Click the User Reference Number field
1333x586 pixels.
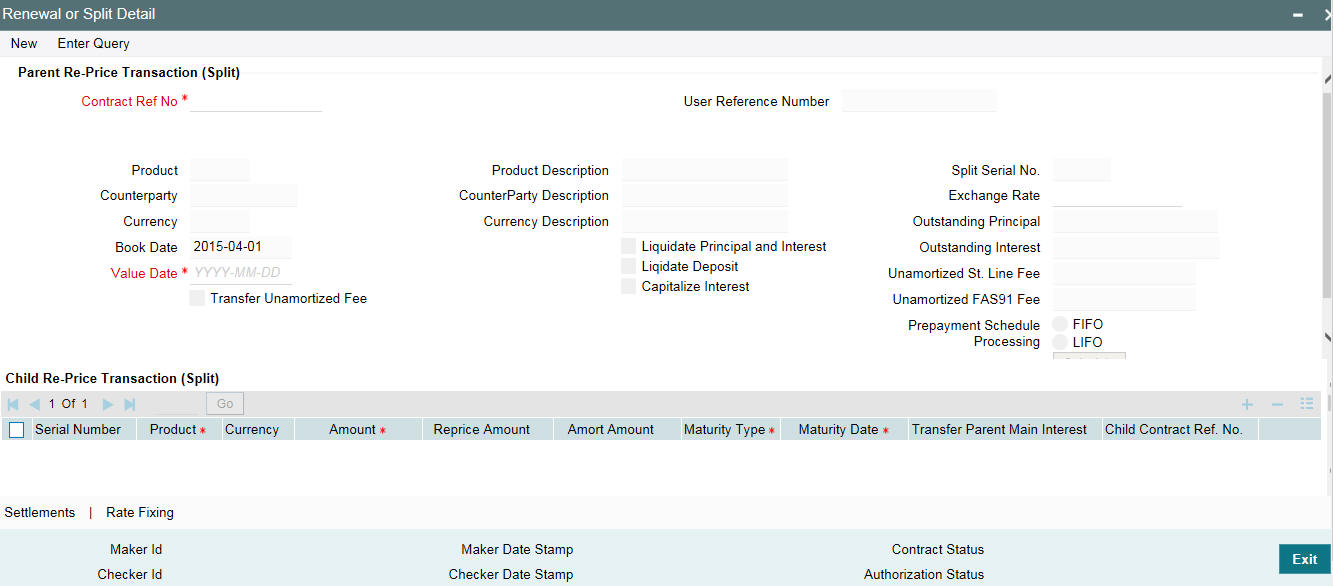point(919,101)
